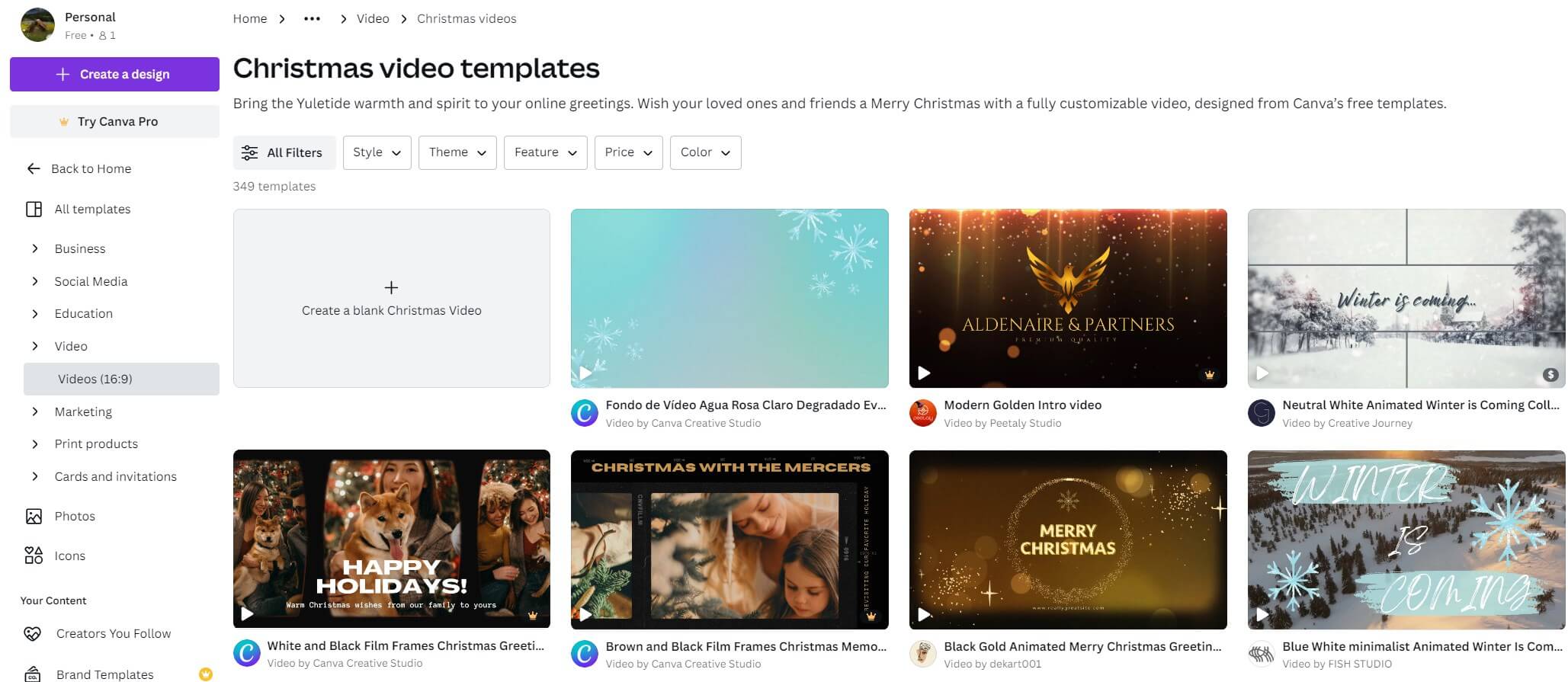Open the Color filter dropdown
Screen dimensions: 1568x682
(706, 152)
